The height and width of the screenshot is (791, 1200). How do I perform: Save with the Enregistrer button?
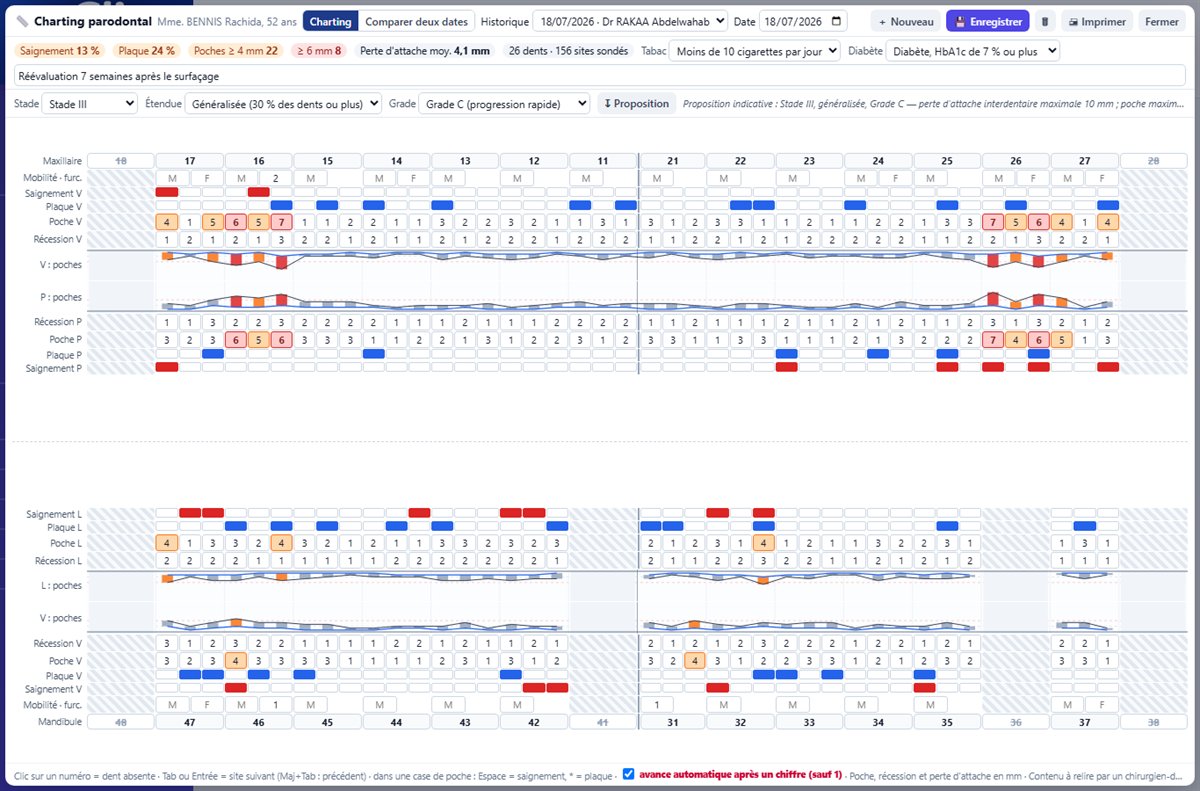click(x=988, y=21)
